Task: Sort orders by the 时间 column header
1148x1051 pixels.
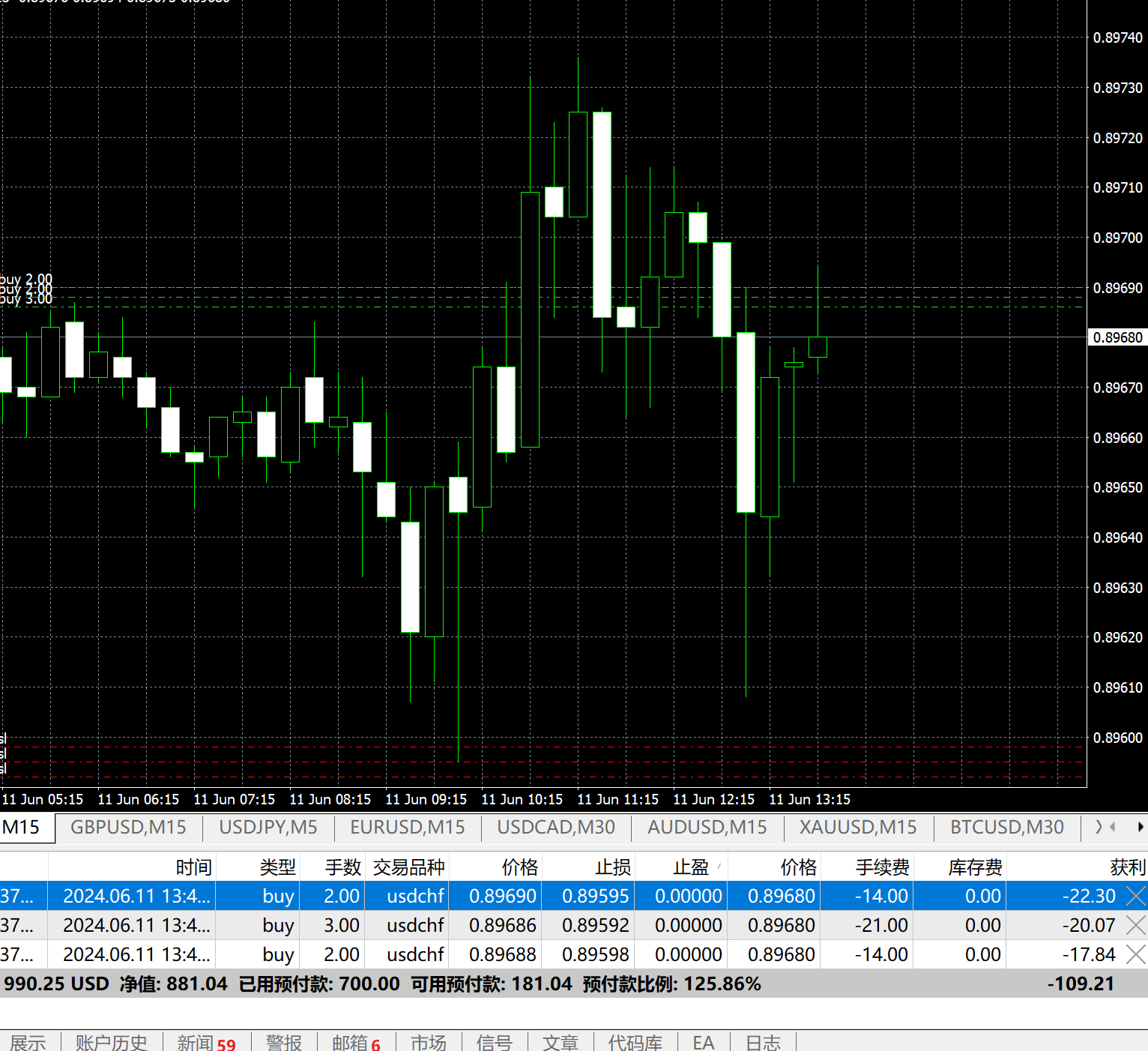Action: tap(132, 867)
